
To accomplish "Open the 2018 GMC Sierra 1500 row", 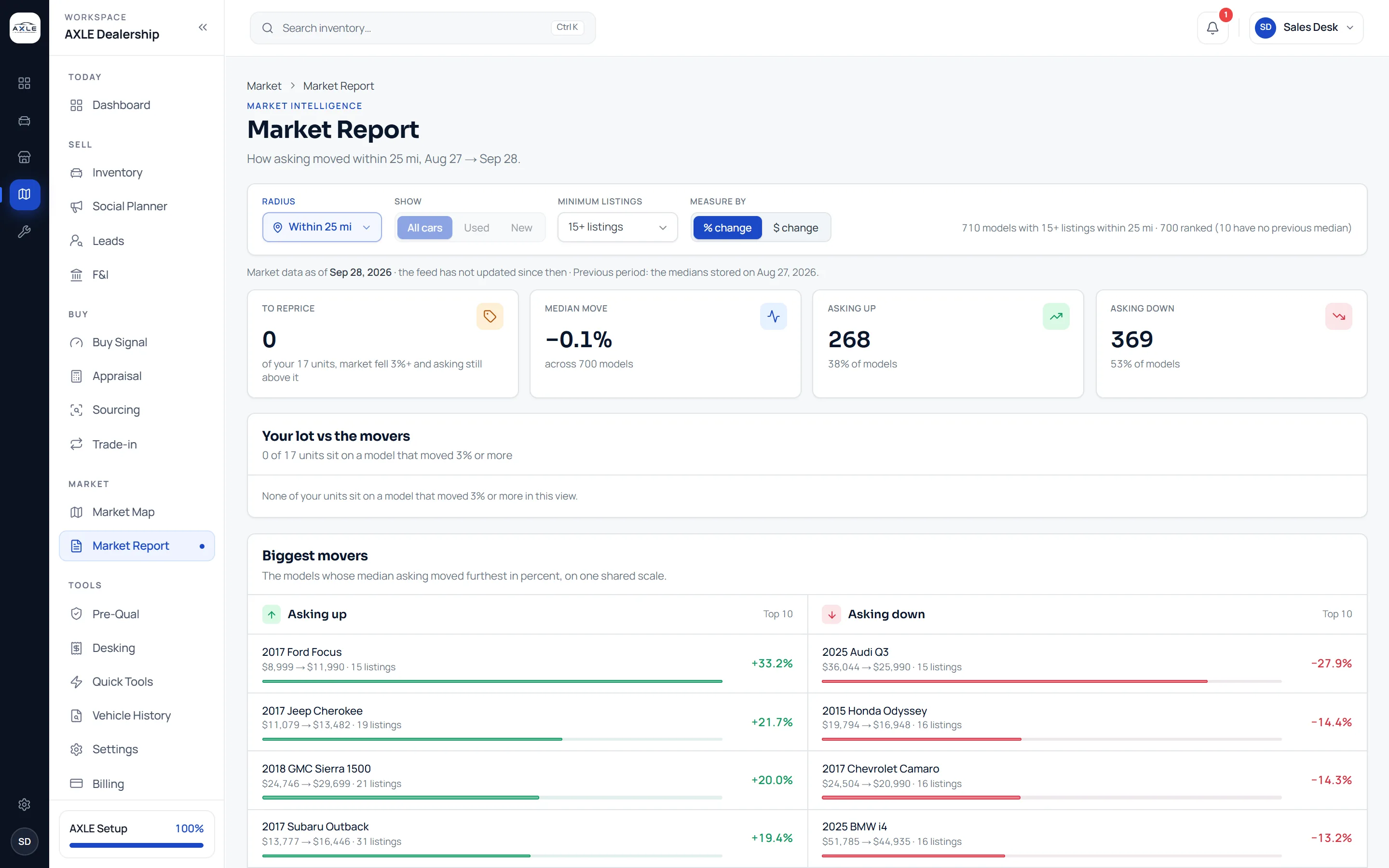I will tap(528, 781).
